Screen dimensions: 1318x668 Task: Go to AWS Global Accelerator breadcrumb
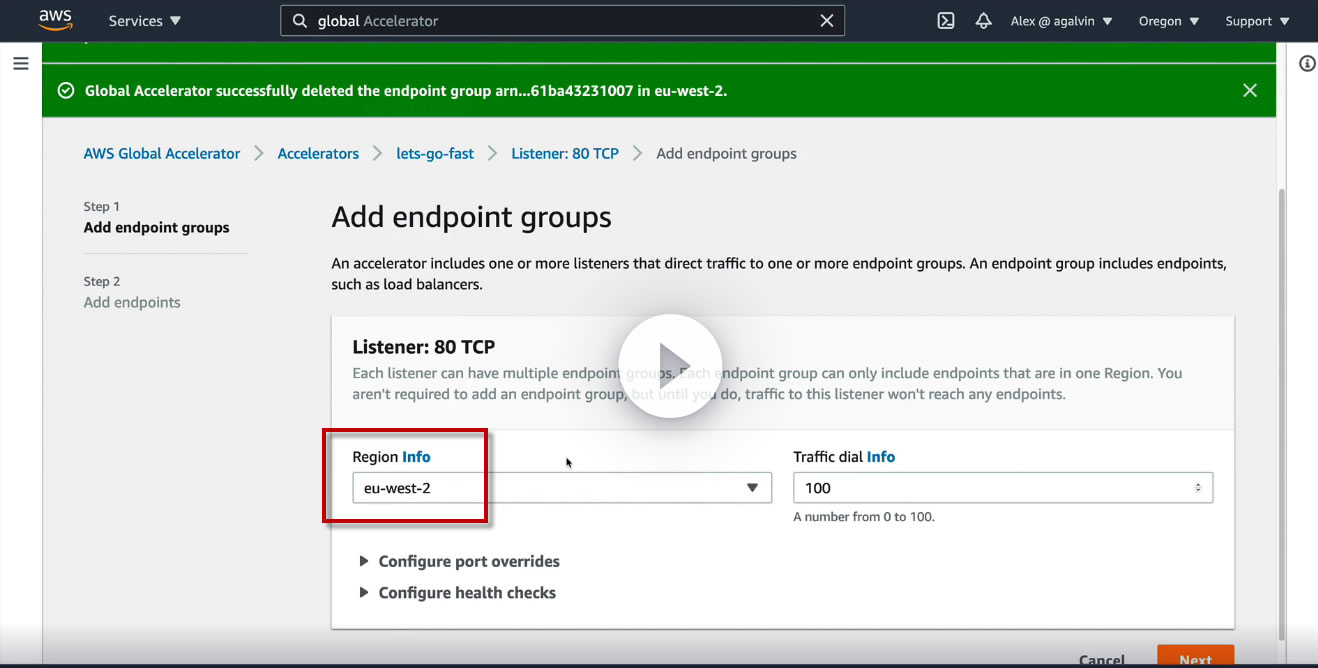[x=162, y=154]
